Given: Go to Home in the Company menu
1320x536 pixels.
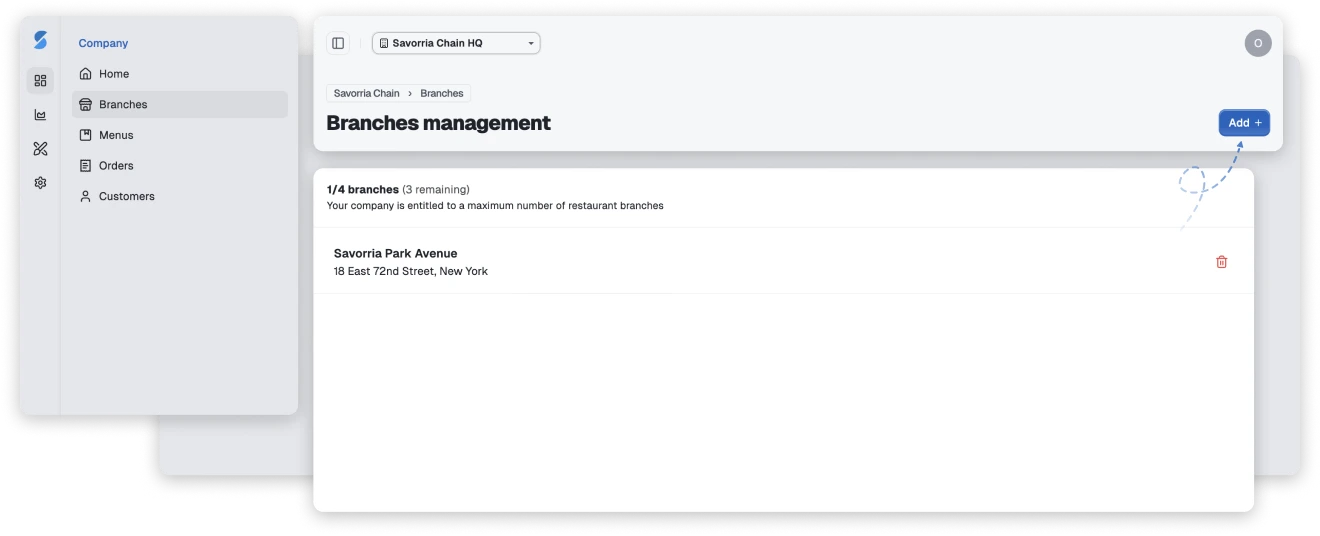Looking at the screenshot, I should (114, 74).
